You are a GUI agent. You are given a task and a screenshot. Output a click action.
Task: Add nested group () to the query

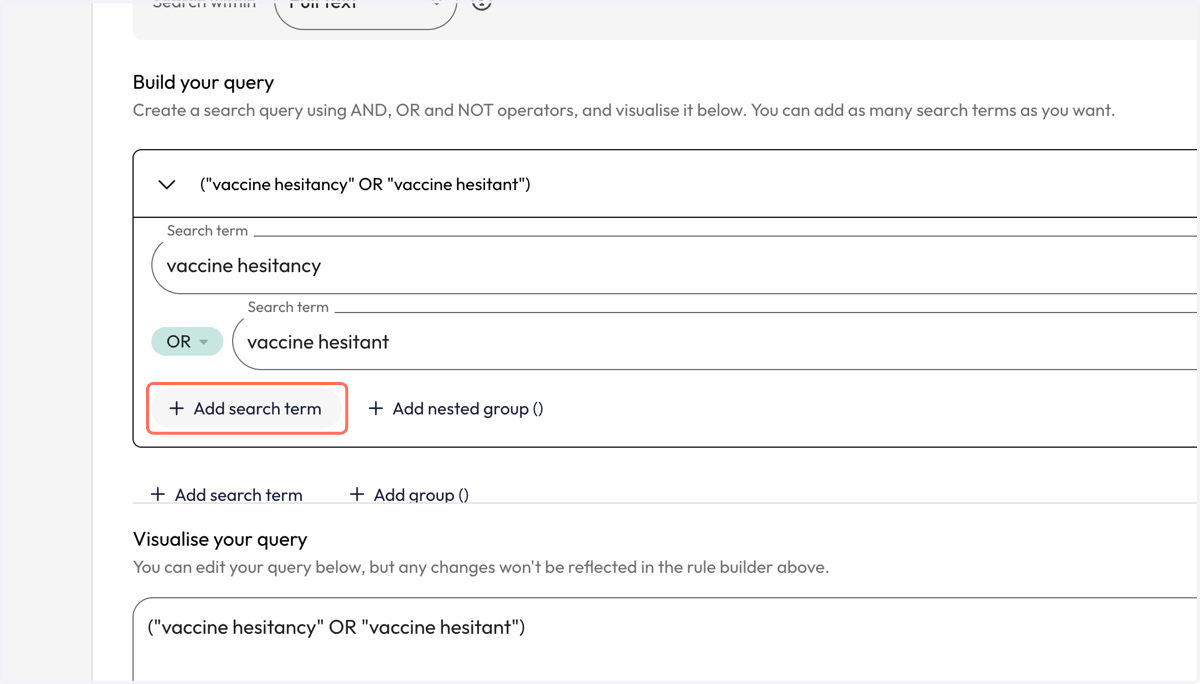(x=456, y=409)
